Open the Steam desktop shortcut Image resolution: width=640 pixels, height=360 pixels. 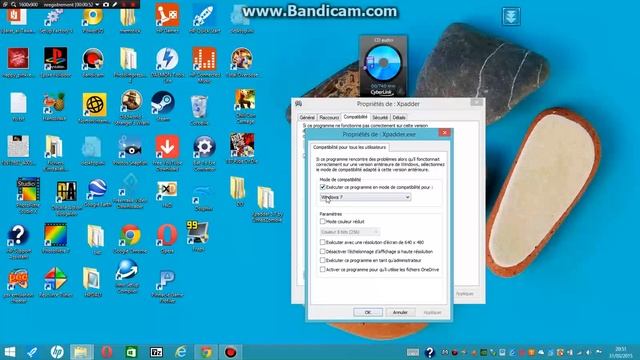(163, 105)
